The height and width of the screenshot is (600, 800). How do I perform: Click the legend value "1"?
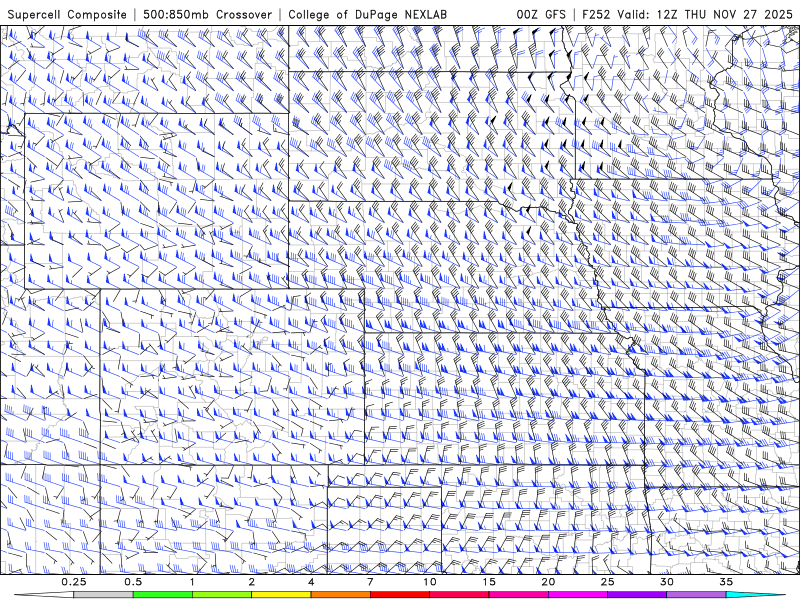[x=192, y=582]
